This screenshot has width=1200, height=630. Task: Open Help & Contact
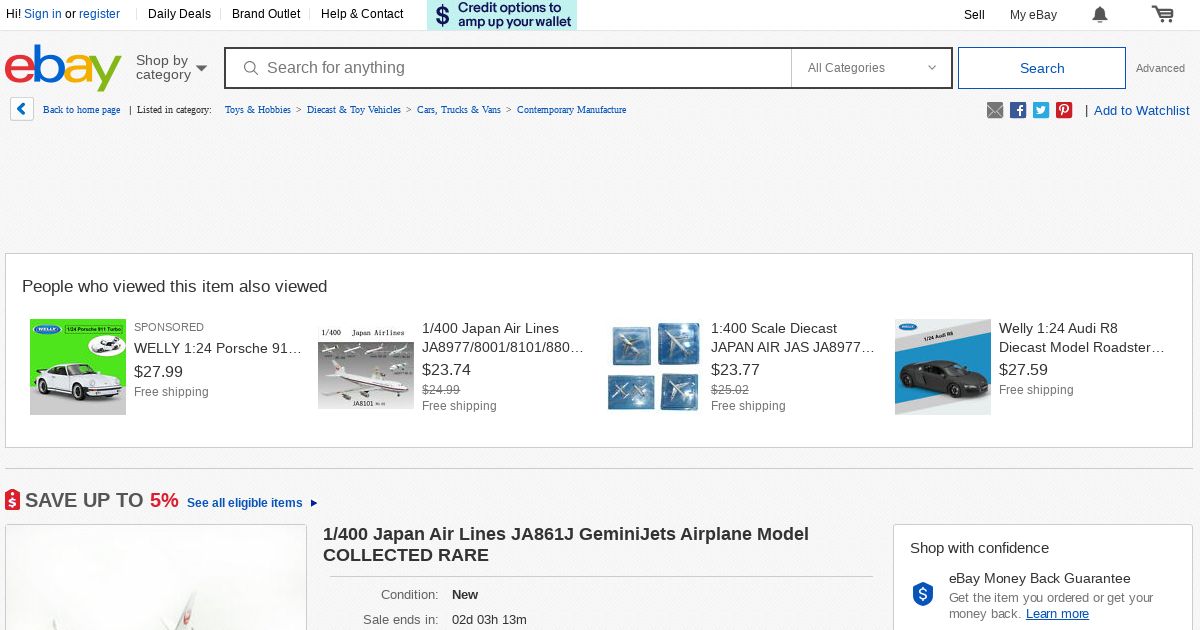point(362,14)
